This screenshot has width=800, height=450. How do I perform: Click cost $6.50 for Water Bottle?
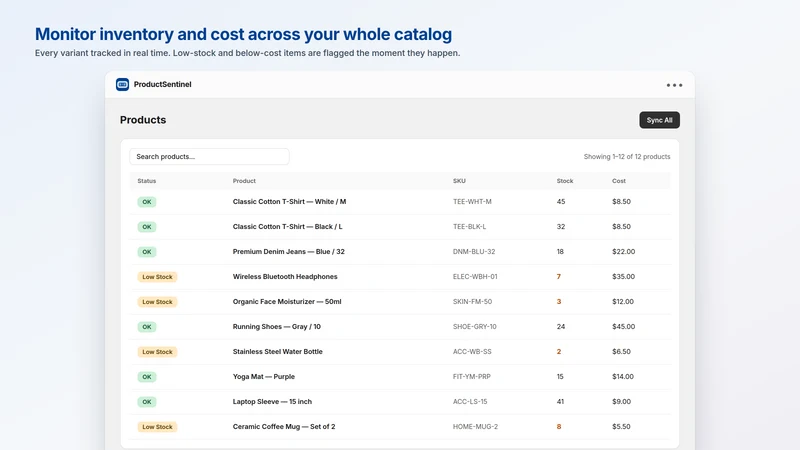tap(621, 352)
